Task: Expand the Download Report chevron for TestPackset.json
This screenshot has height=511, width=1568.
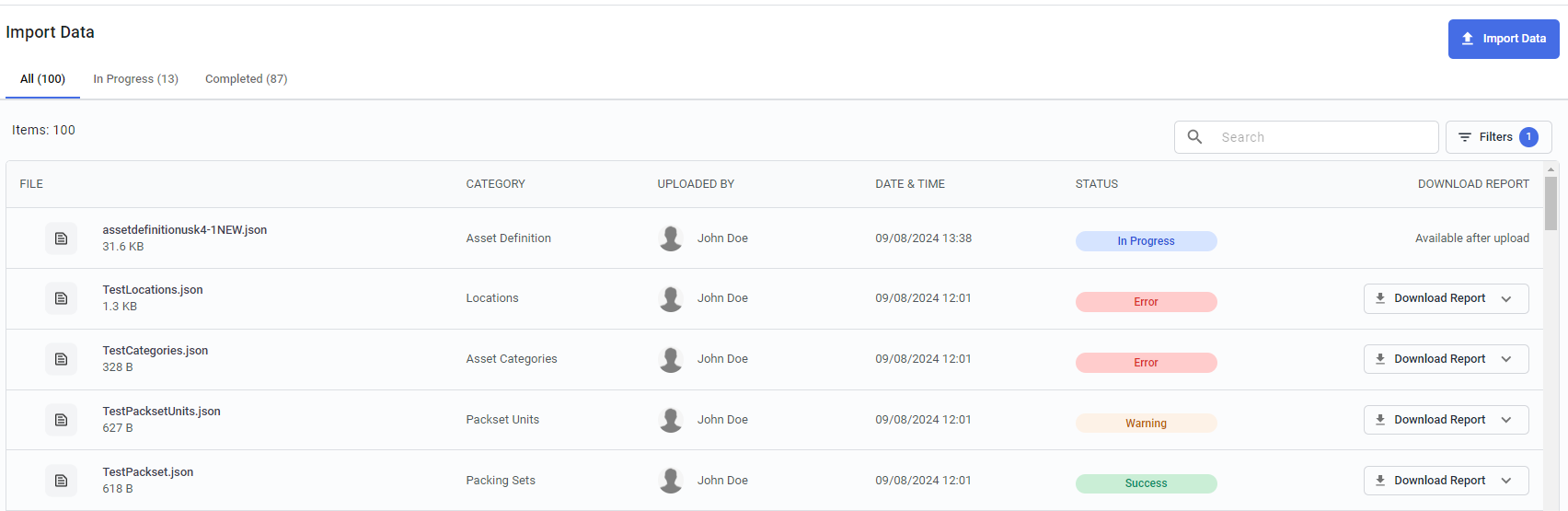Action: click(x=1506, y=481)
